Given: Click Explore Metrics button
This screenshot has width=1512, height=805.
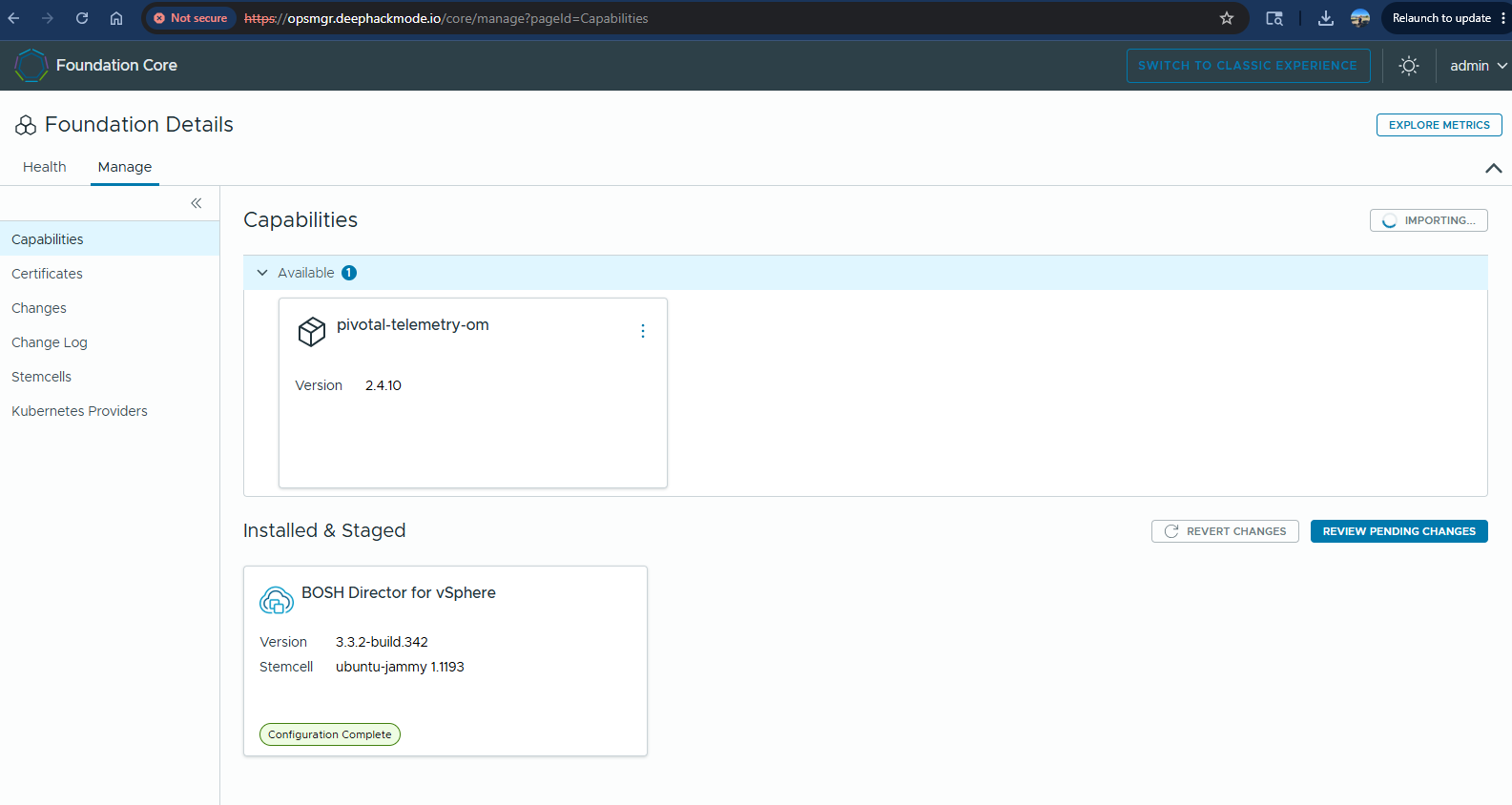Looking at the screenshot, I should tap(1439, 125).
